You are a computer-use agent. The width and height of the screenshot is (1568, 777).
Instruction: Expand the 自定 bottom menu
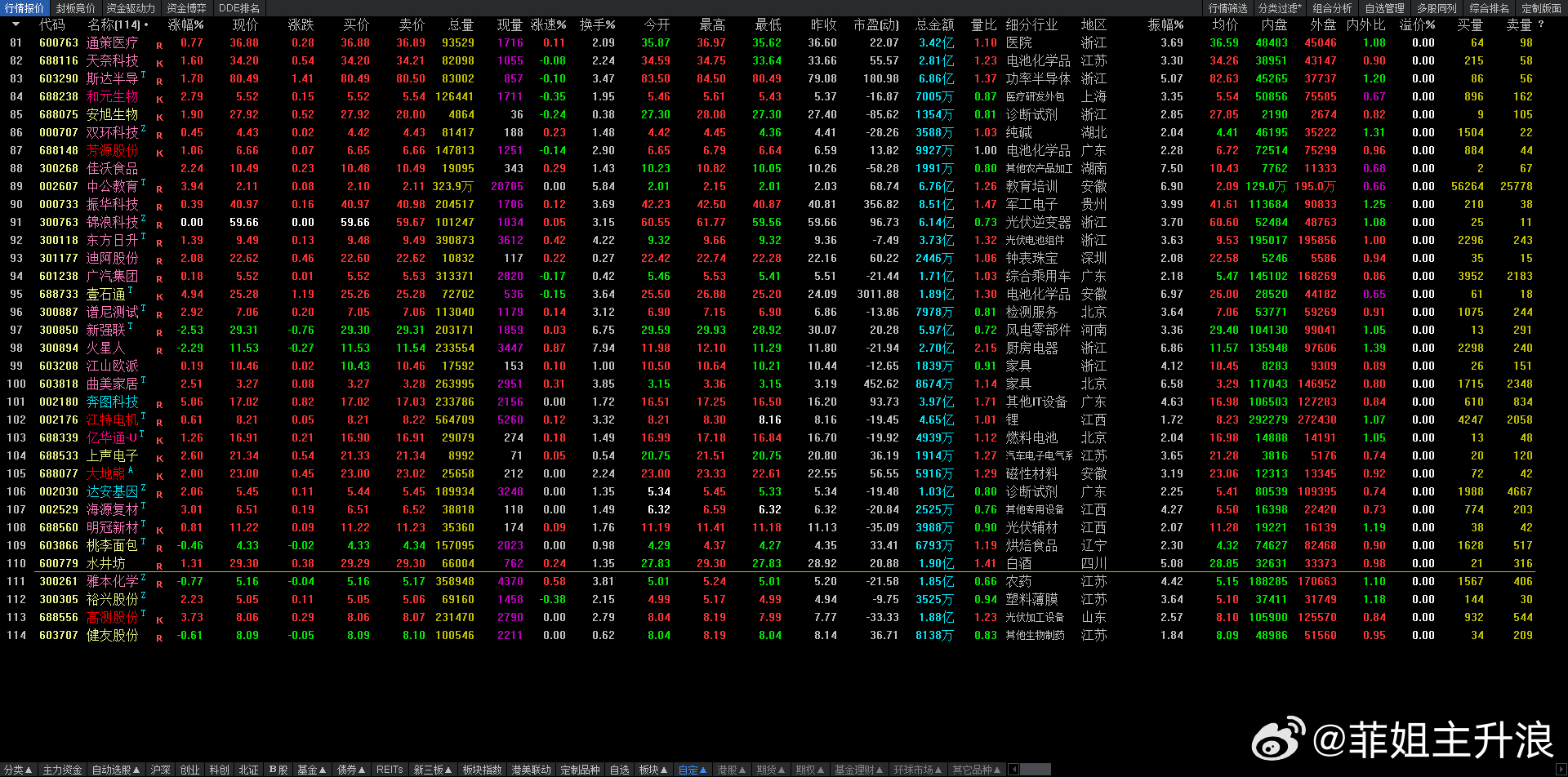pos(693,770)
